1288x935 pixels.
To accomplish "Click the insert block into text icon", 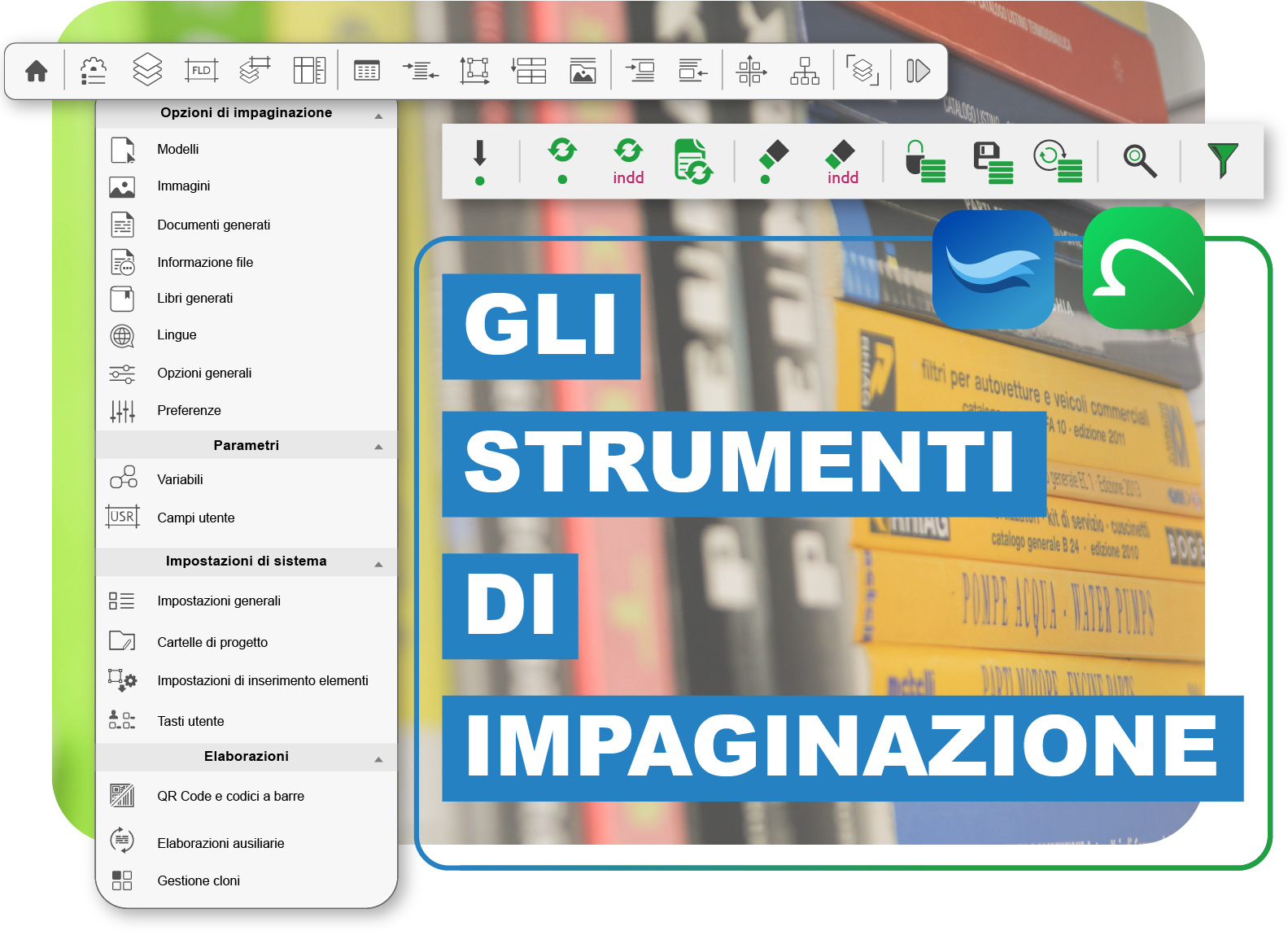I will (640, 72).
